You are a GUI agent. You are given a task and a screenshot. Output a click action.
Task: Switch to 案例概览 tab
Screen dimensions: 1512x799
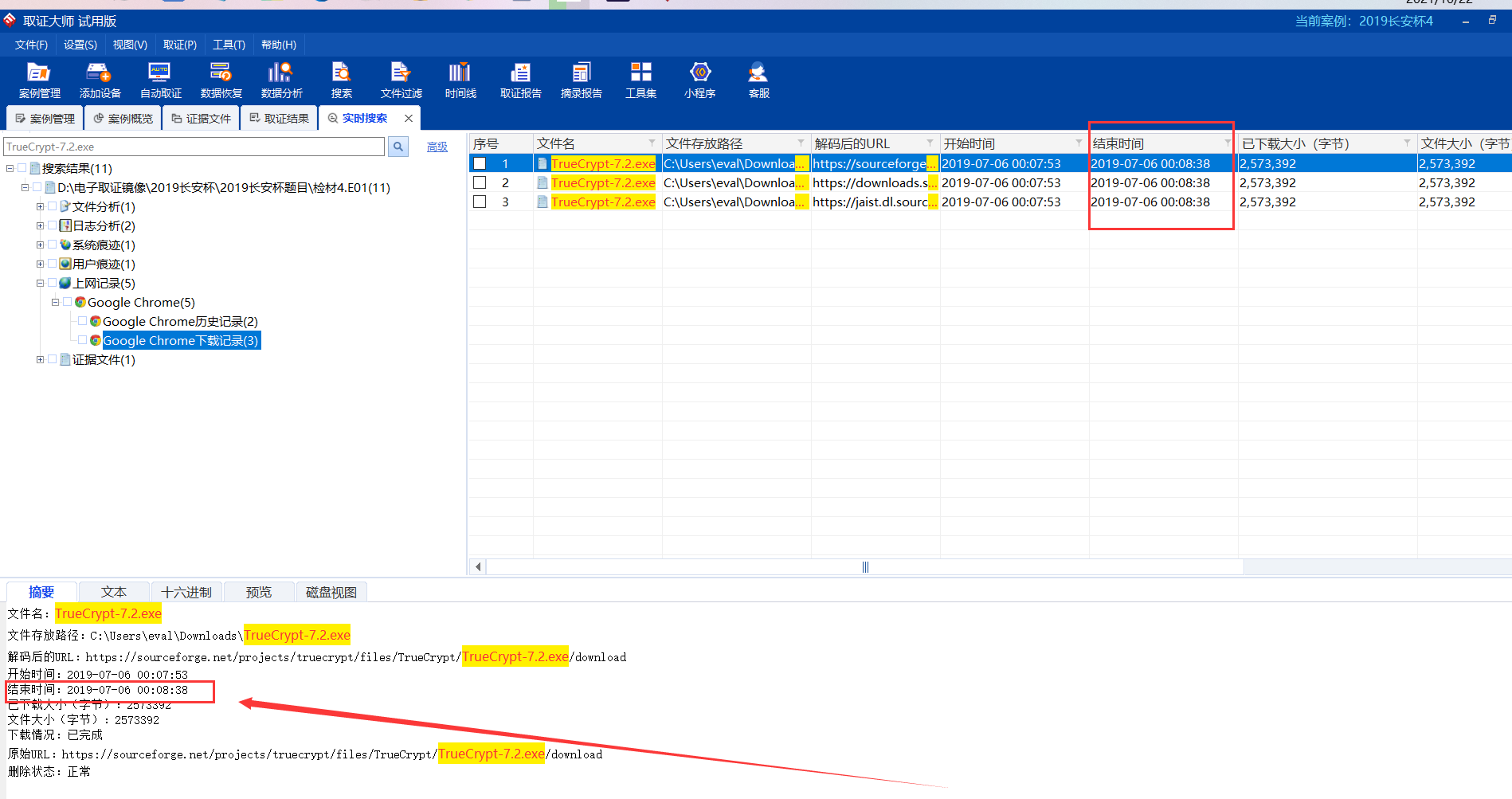123,118
